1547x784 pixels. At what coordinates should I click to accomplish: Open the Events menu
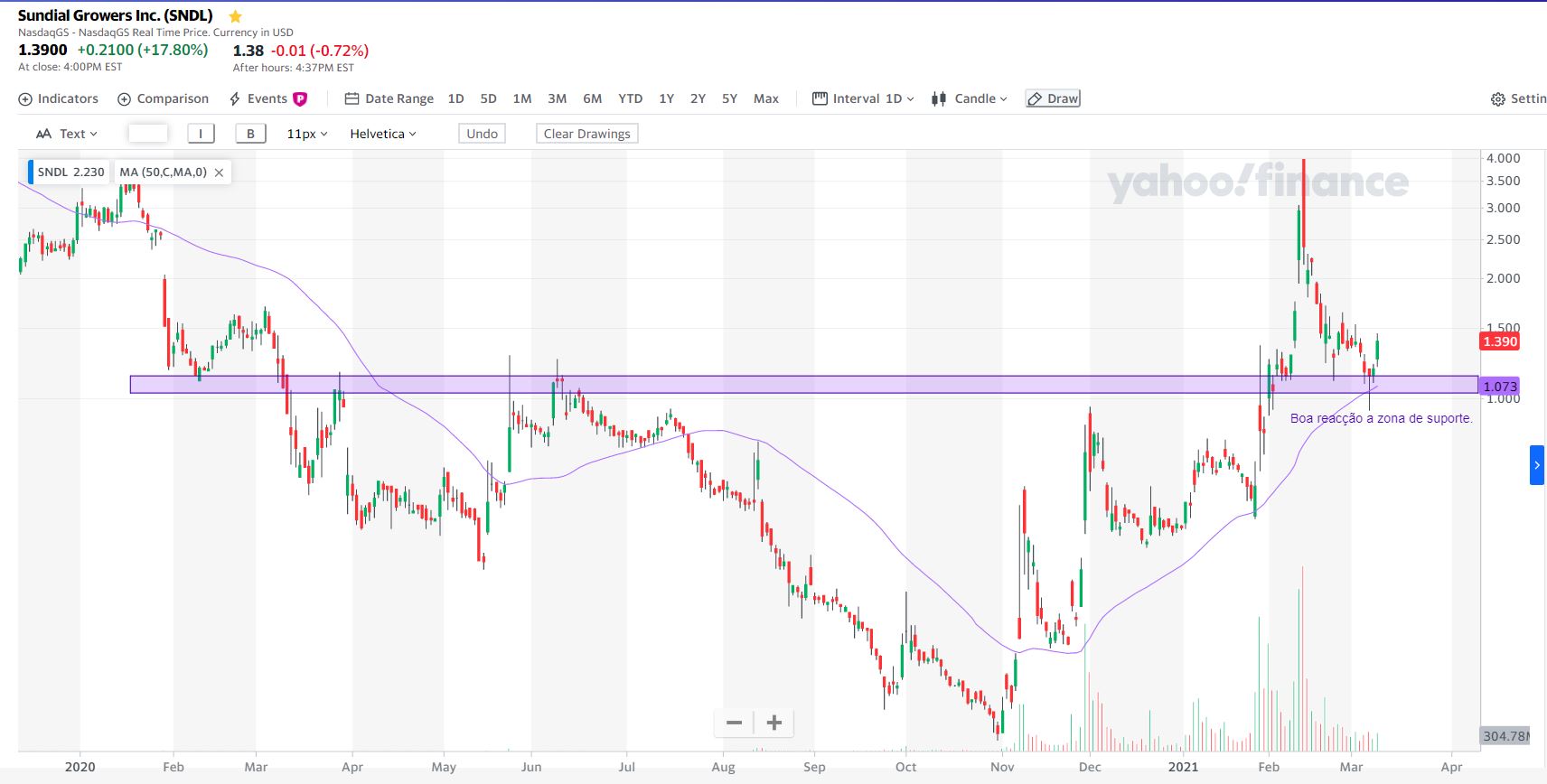point(258,98)
